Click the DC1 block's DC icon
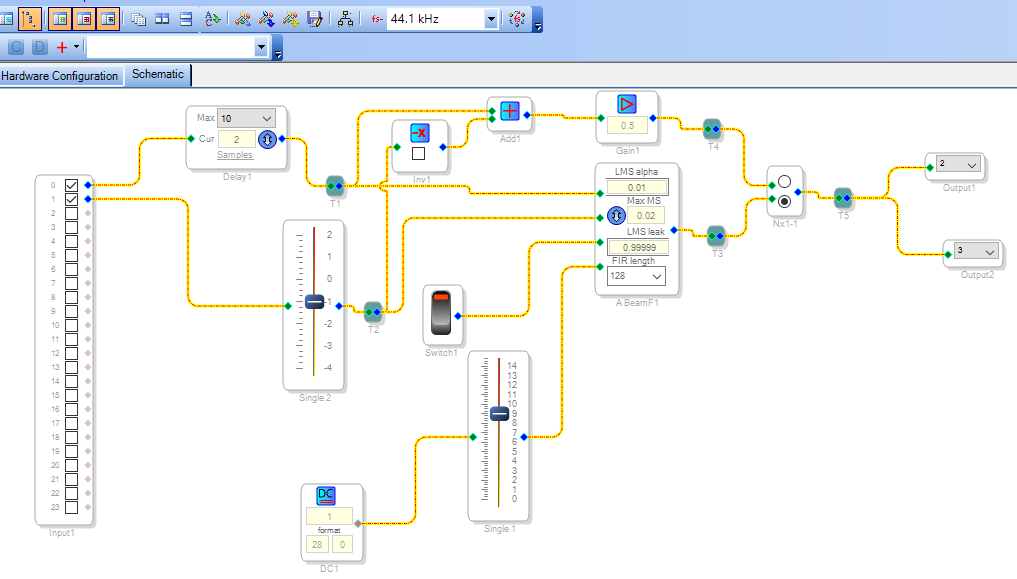The width and height of the screenshot is (1017, 579). 326,496
